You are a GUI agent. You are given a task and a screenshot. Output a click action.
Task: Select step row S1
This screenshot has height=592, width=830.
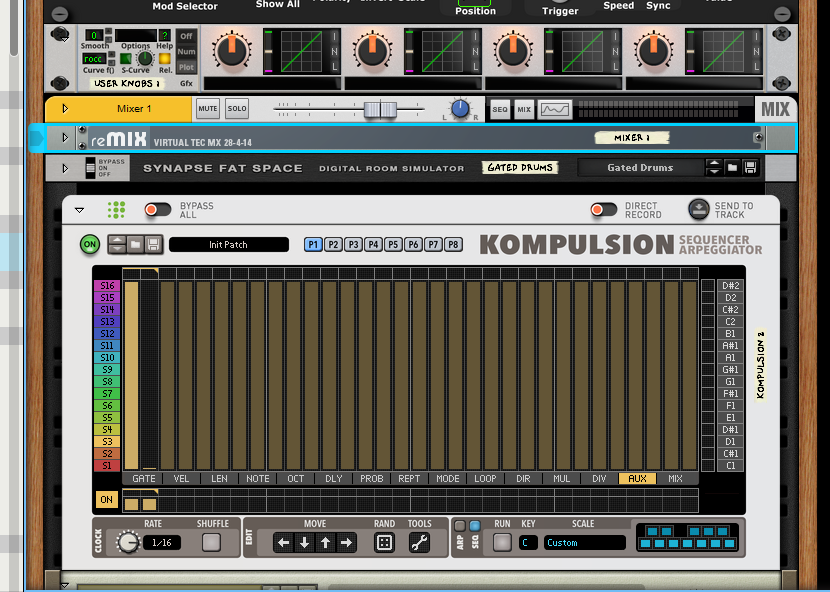pos(107,466)
